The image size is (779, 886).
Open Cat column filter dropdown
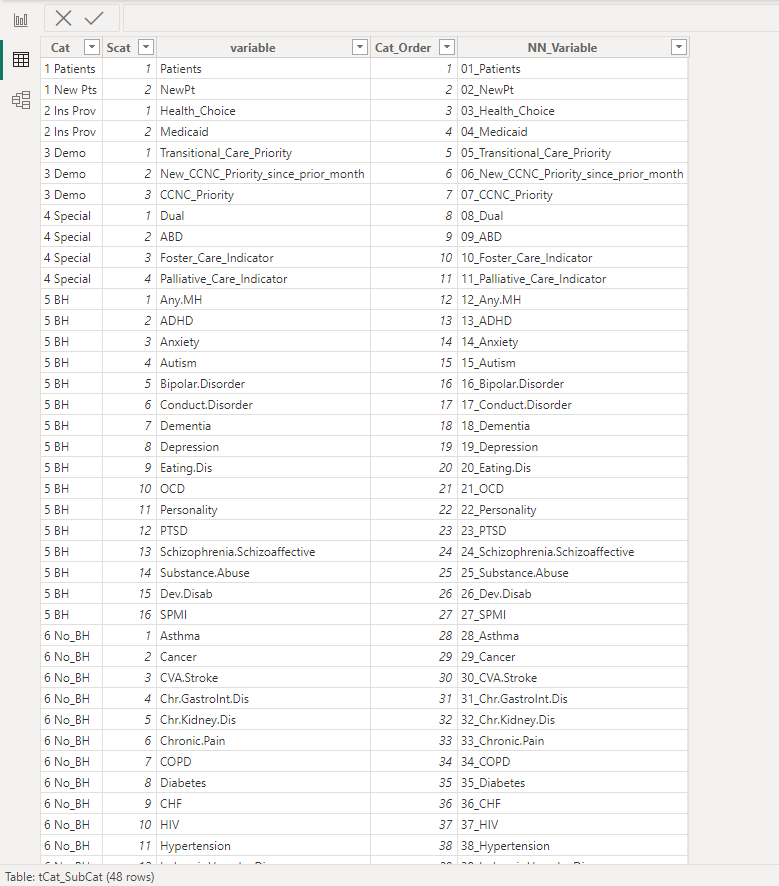92,47
